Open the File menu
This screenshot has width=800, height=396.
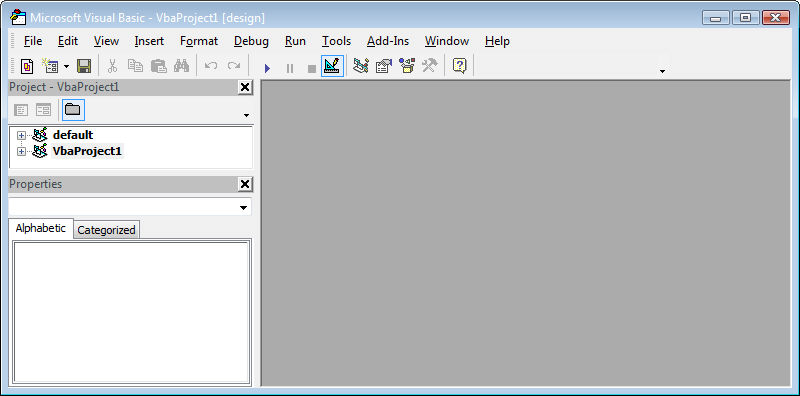pyautogui.click(x=33, y=41)
